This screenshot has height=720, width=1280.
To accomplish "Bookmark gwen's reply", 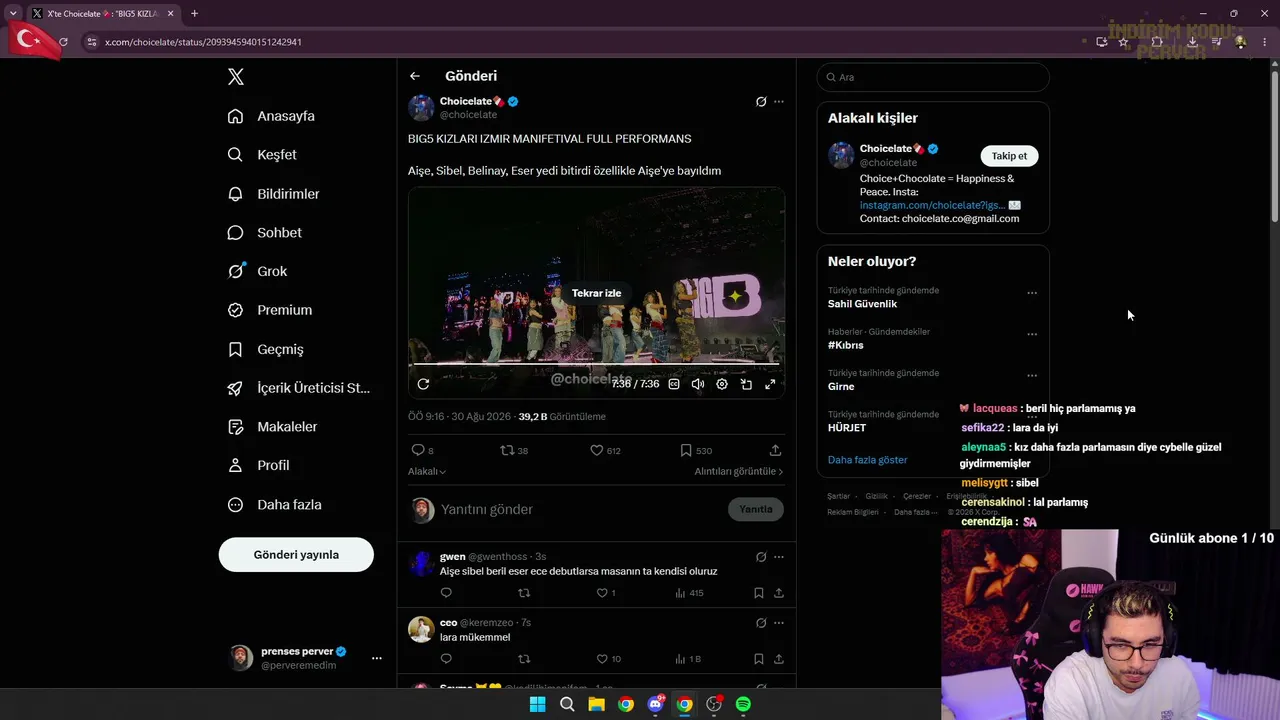I will 759,593.
